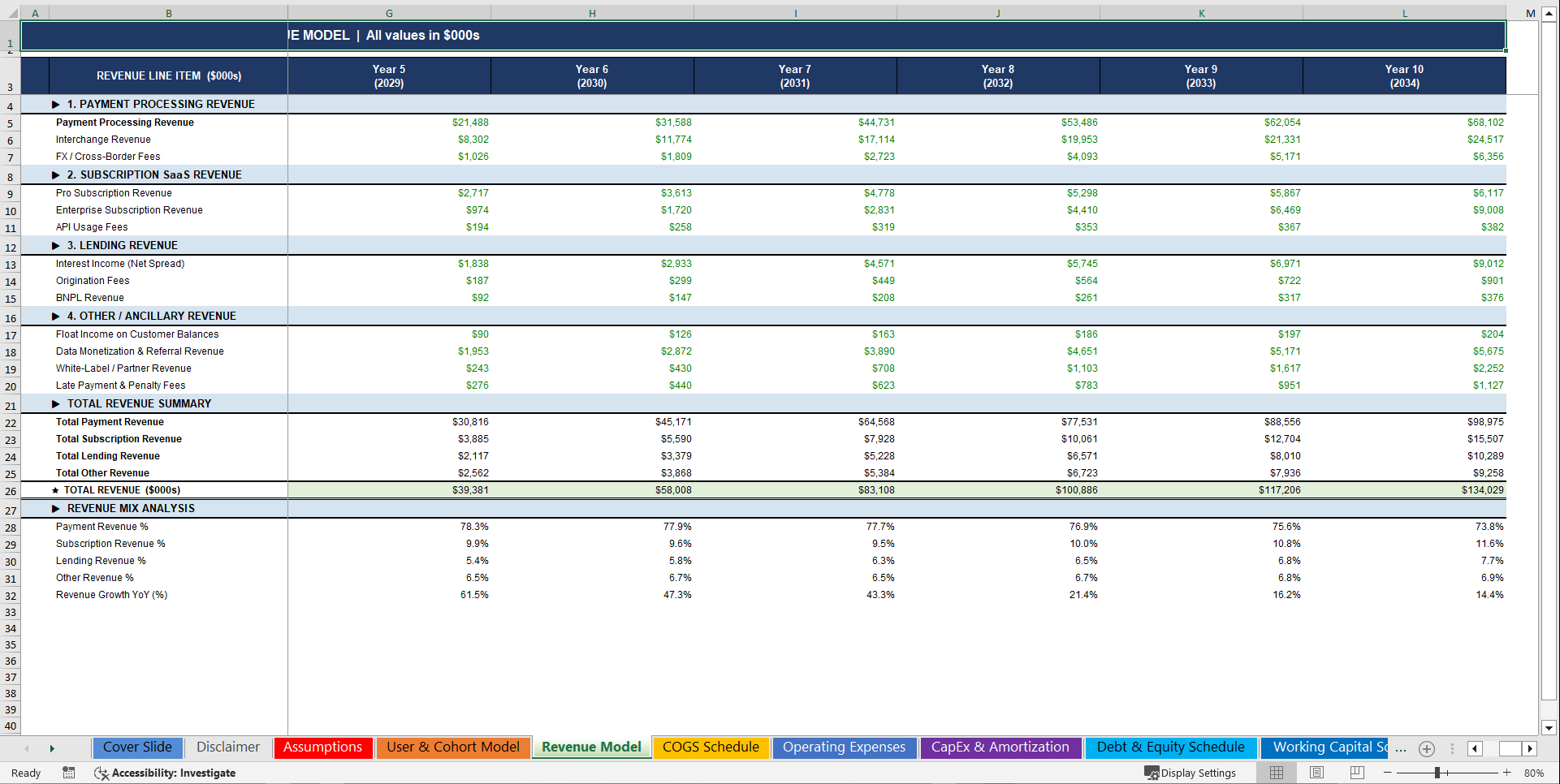Viewport: 1560px width, 784px height.
Task: Expand the PAYMENT PROCESSING REVENUE section triangle
Action: tap(55, 104)
